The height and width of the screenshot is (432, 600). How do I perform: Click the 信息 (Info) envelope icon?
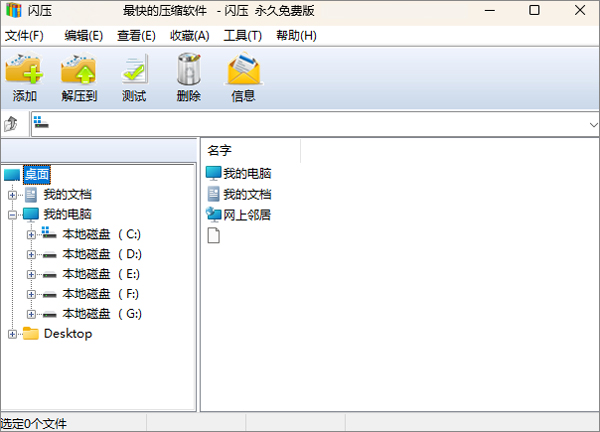[x=243, y=69]
